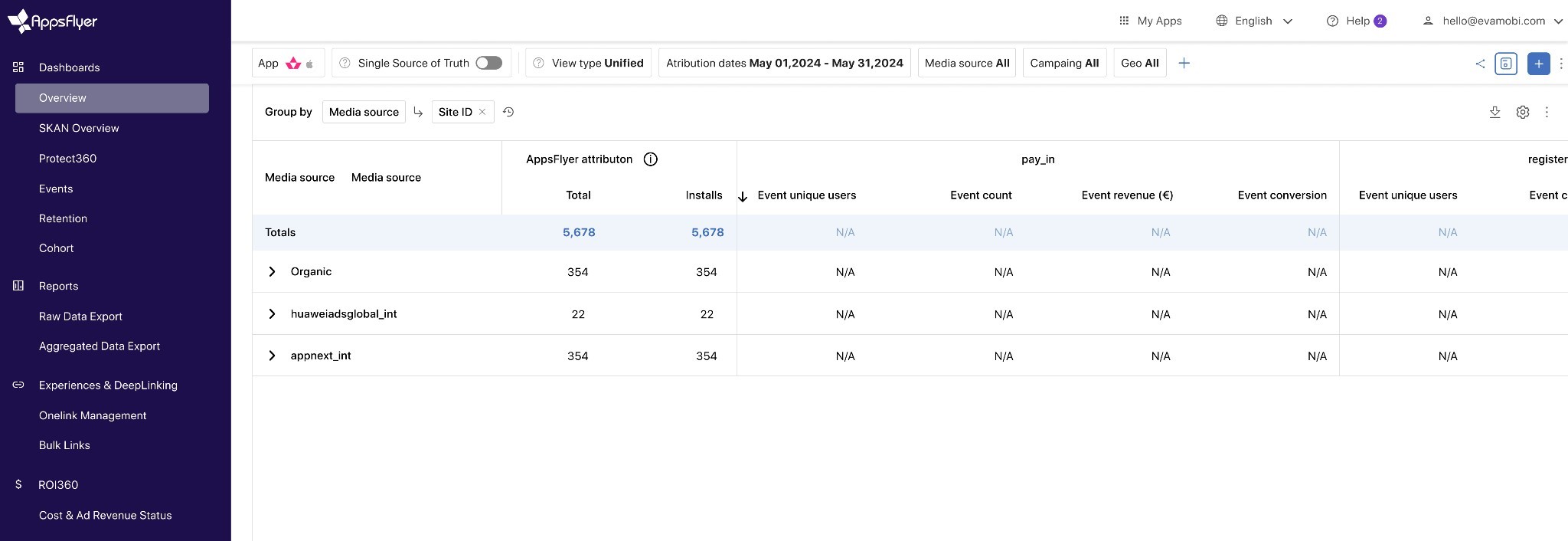The image size is (1568, 541).
Task: Reset grouping with the history icon
Action: [508, 112]
